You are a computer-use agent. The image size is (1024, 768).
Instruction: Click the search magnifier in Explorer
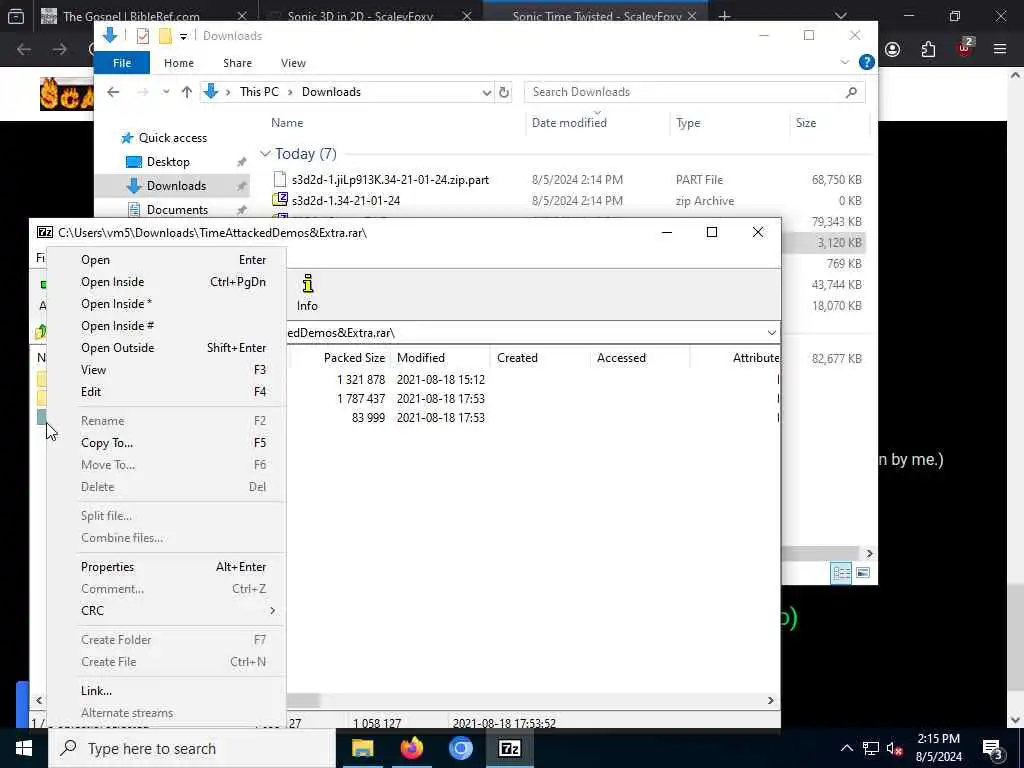point(851,92)
